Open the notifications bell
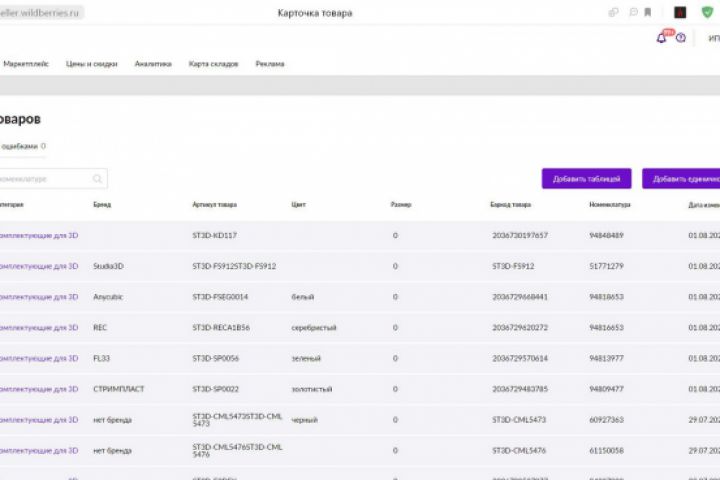Image resolution: width=720 pixels, height=480 pixels. [662, 38]
